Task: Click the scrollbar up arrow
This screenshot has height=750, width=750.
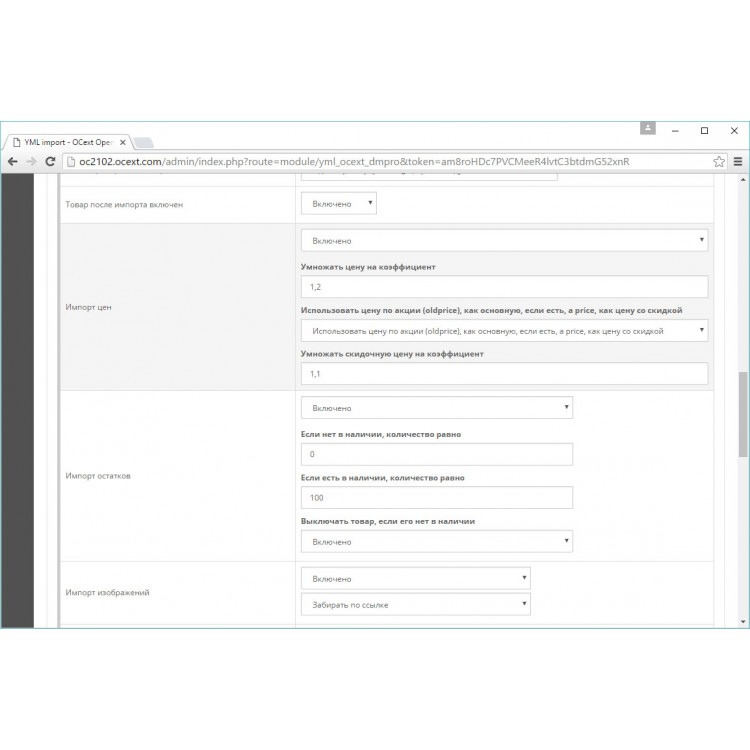Action: click(x=743, y=180)
